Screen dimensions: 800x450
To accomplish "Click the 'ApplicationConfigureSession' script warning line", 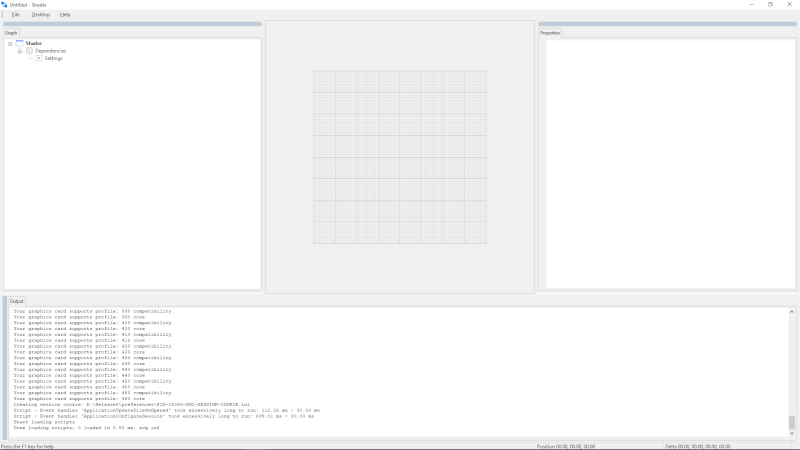I will coord(164,416).
